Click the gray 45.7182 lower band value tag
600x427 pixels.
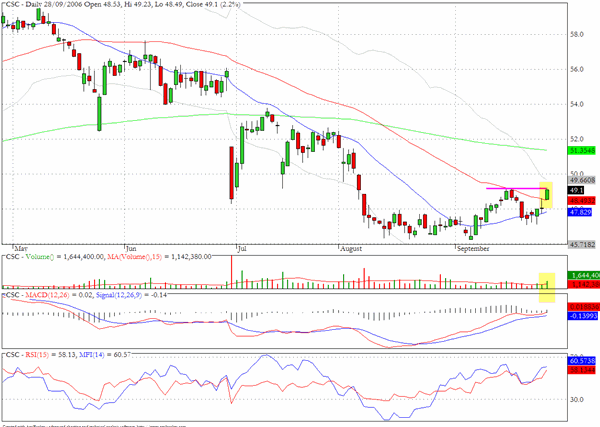(x=583, y=244)
